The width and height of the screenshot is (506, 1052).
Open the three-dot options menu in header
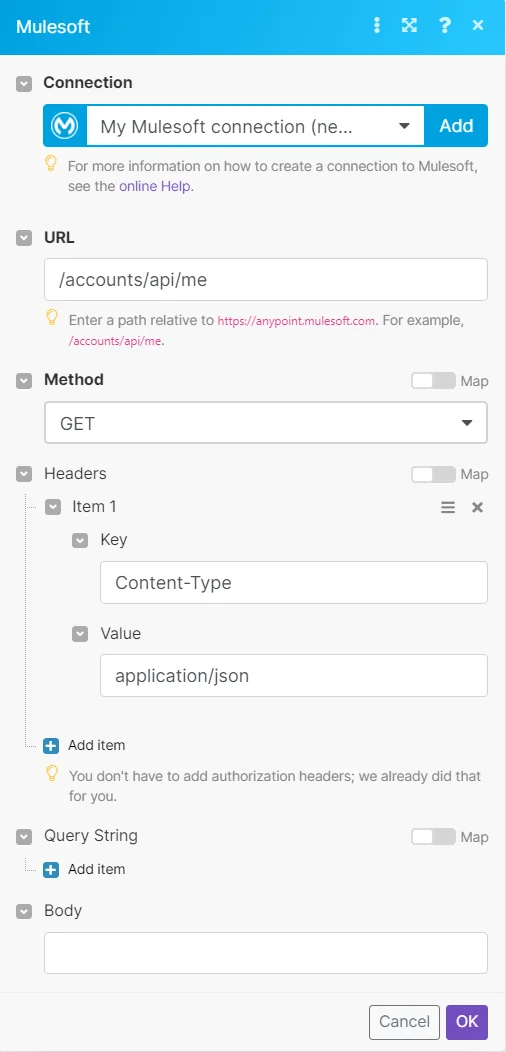[376, 25]
